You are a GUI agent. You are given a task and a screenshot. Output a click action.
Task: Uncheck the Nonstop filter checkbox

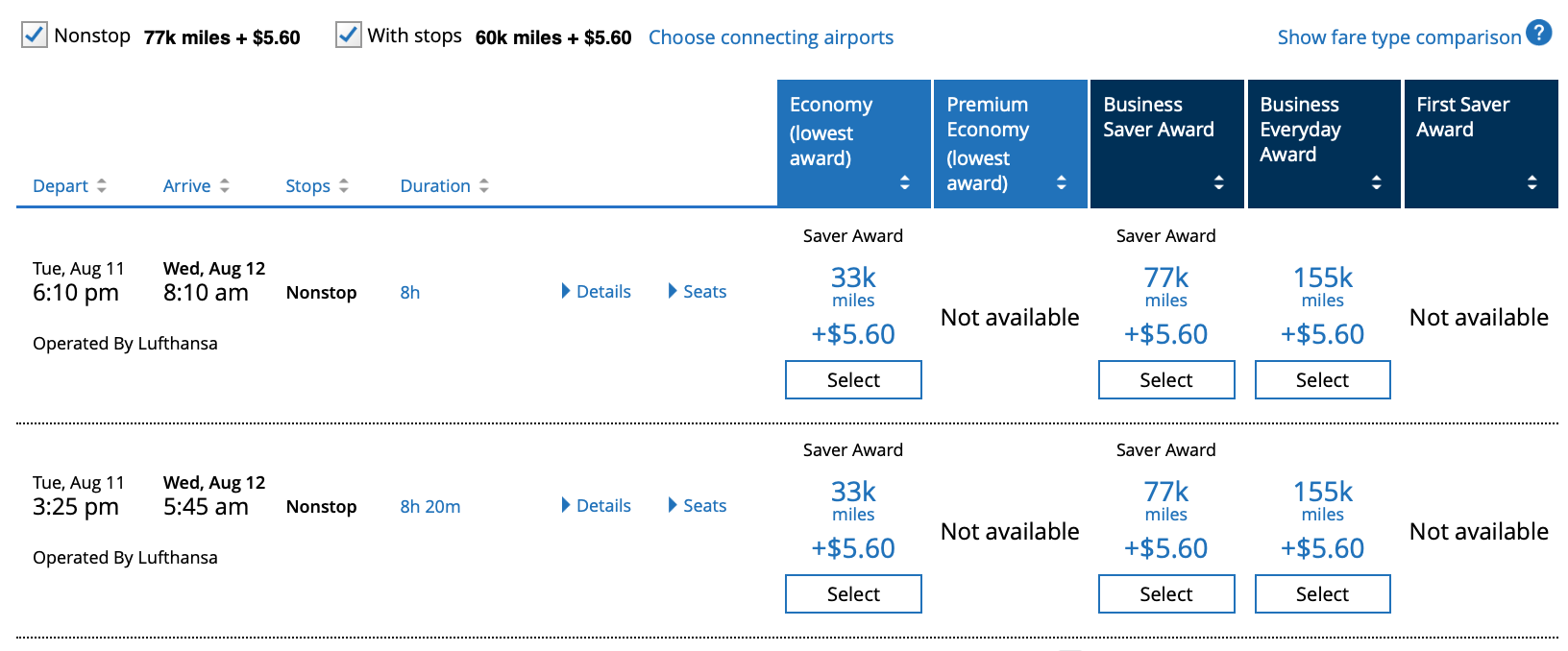click(35, 35)
